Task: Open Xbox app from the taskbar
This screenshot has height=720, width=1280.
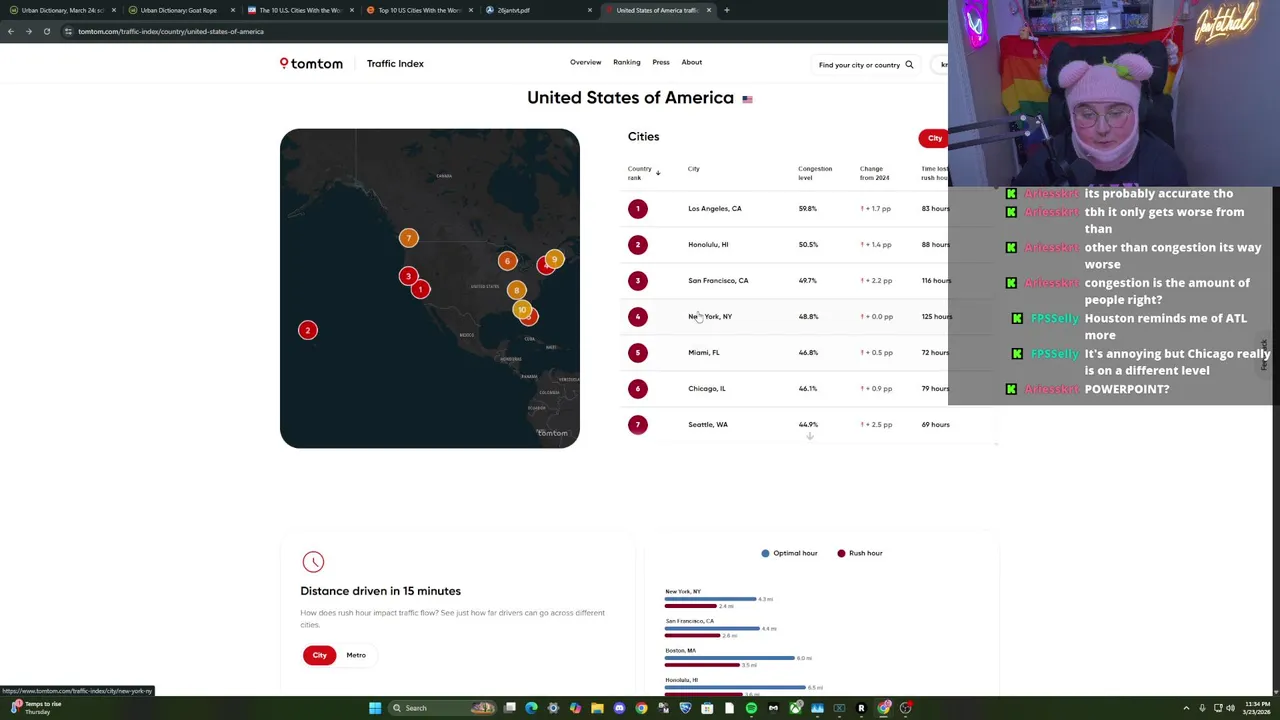Action: (795, 708)
